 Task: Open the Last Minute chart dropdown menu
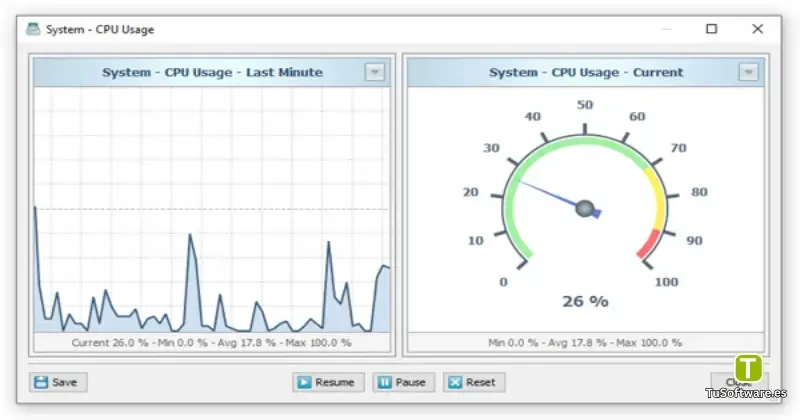374,72
